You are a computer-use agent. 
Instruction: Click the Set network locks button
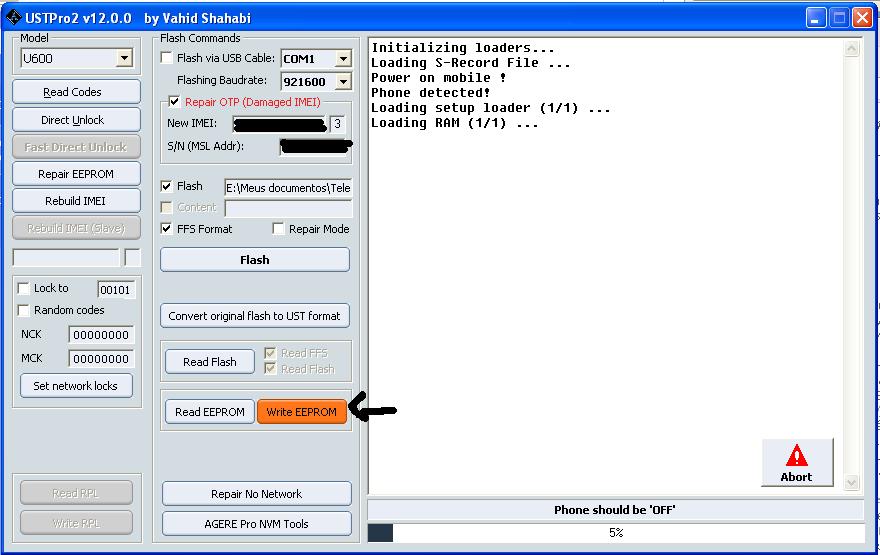pos(76,386)
